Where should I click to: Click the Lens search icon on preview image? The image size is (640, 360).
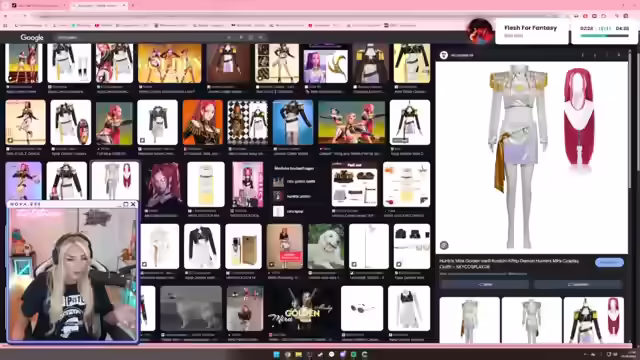(x=444, y=245)
